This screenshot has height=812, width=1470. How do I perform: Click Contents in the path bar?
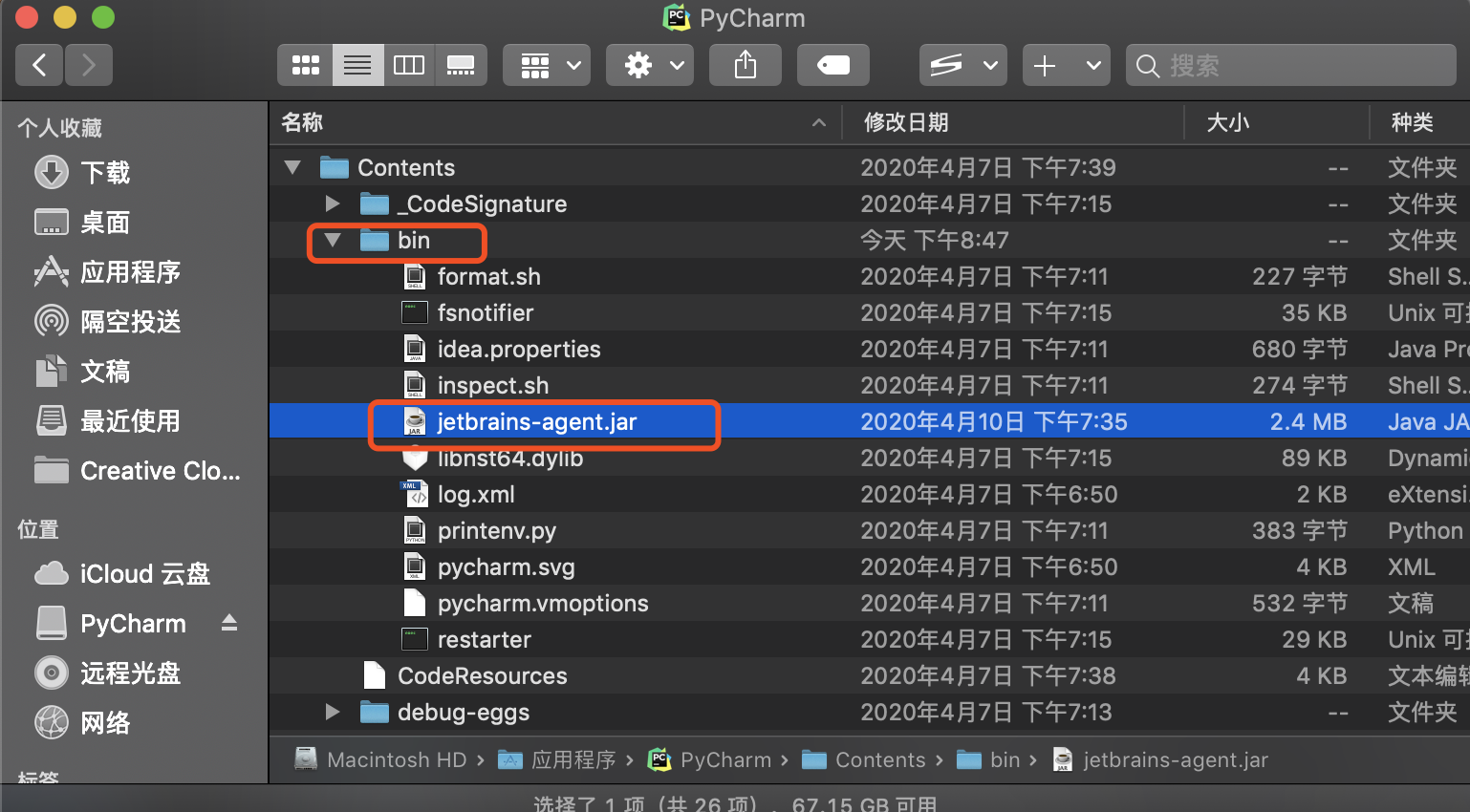click(864, 759)
